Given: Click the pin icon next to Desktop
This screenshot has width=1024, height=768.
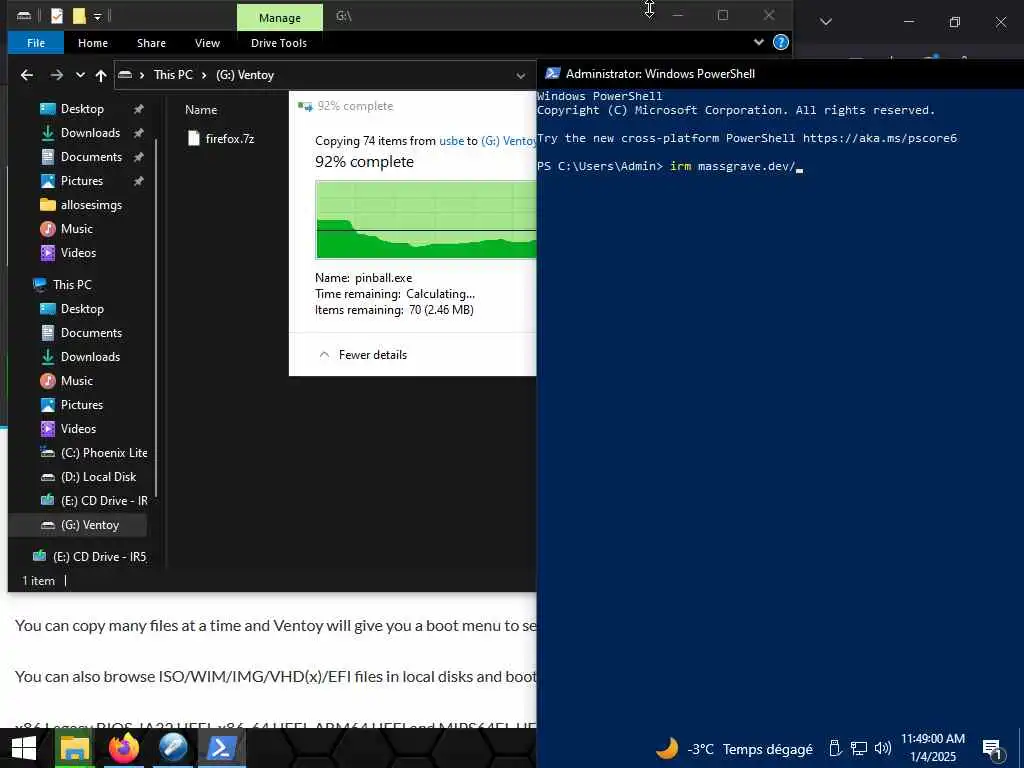Looking at the screenshot, I should point(138,109).
